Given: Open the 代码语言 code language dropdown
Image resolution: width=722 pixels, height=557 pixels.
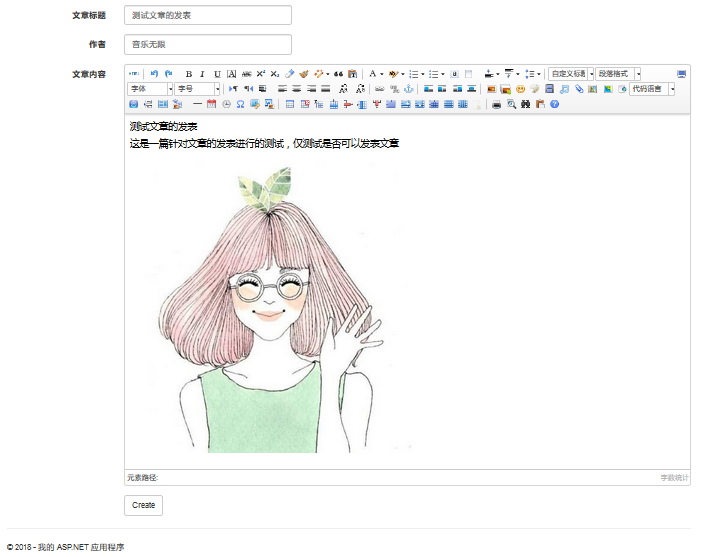Looking at the screenshot, I should (x=652, y=88).
